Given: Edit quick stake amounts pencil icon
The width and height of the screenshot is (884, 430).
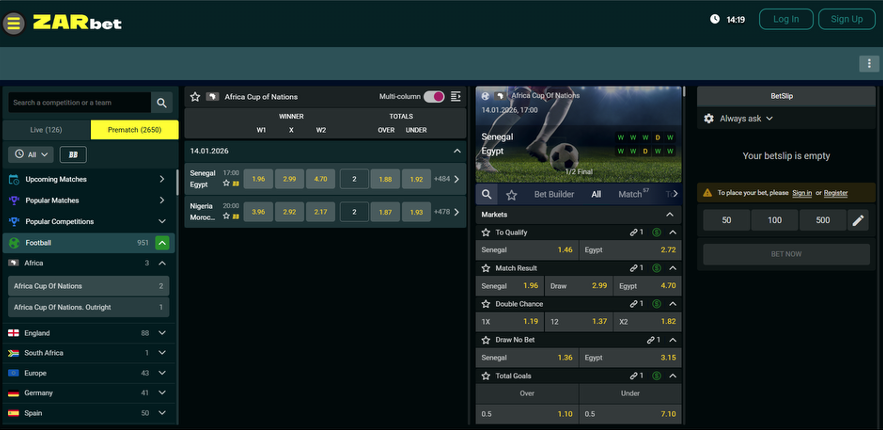Looking at the screenshot, I should tap(858, 220).
